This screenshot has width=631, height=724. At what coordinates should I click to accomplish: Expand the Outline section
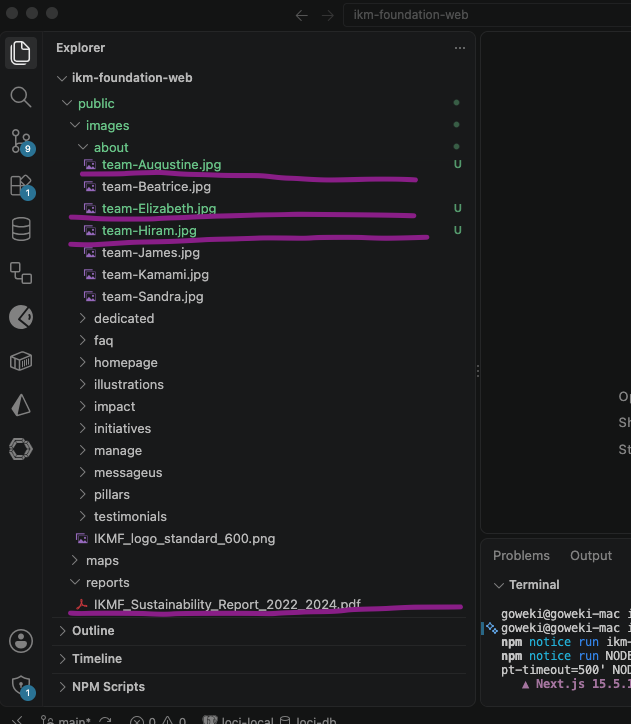coord(62,631)
